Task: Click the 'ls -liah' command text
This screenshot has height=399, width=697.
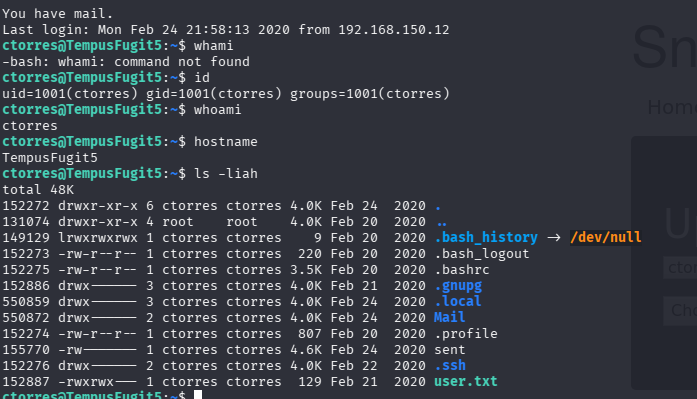Action: (x=226, y=174)
